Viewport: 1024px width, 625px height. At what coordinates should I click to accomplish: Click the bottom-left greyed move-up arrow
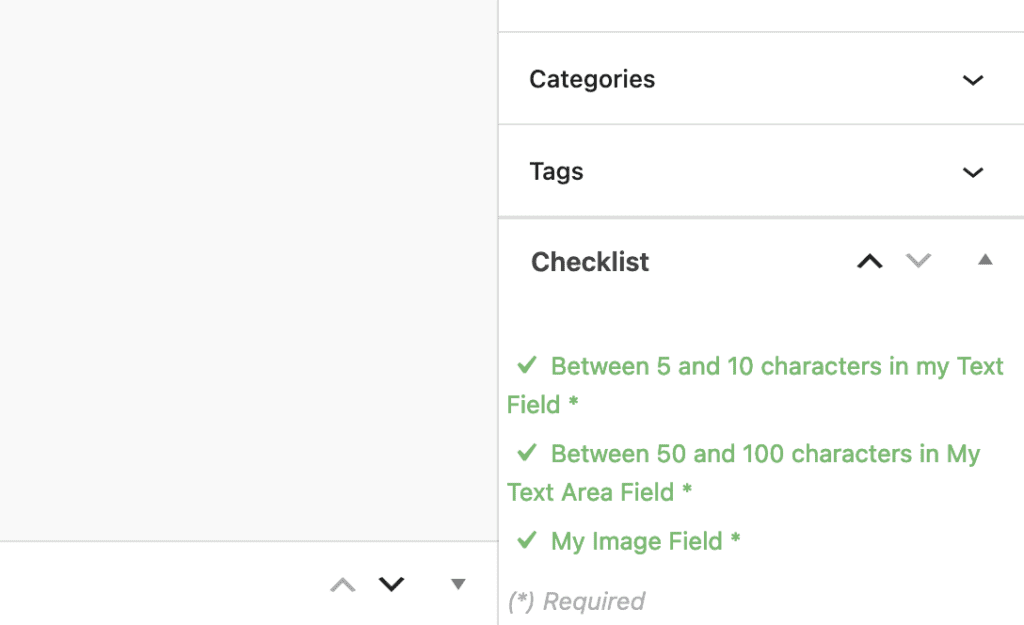343,584
